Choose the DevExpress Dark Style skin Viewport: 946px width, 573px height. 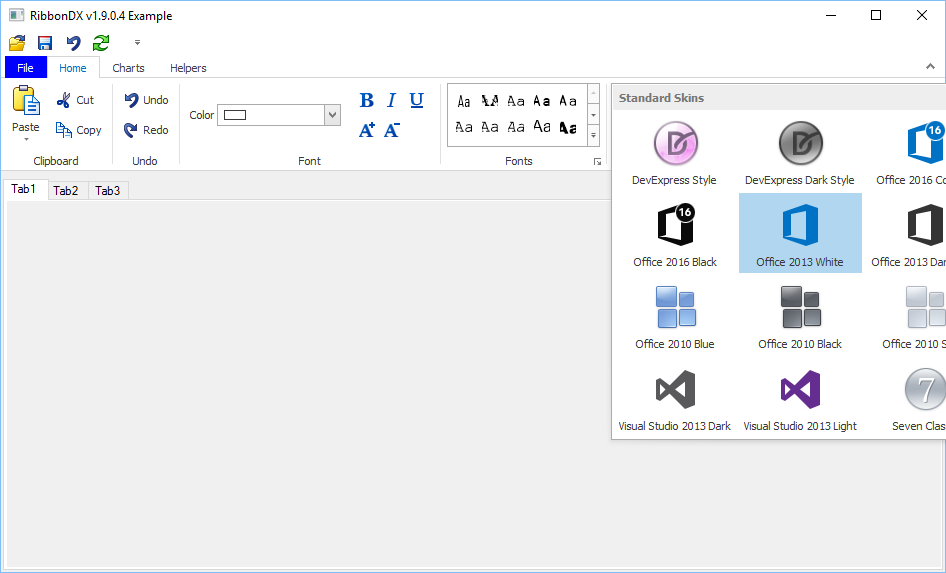800,153
